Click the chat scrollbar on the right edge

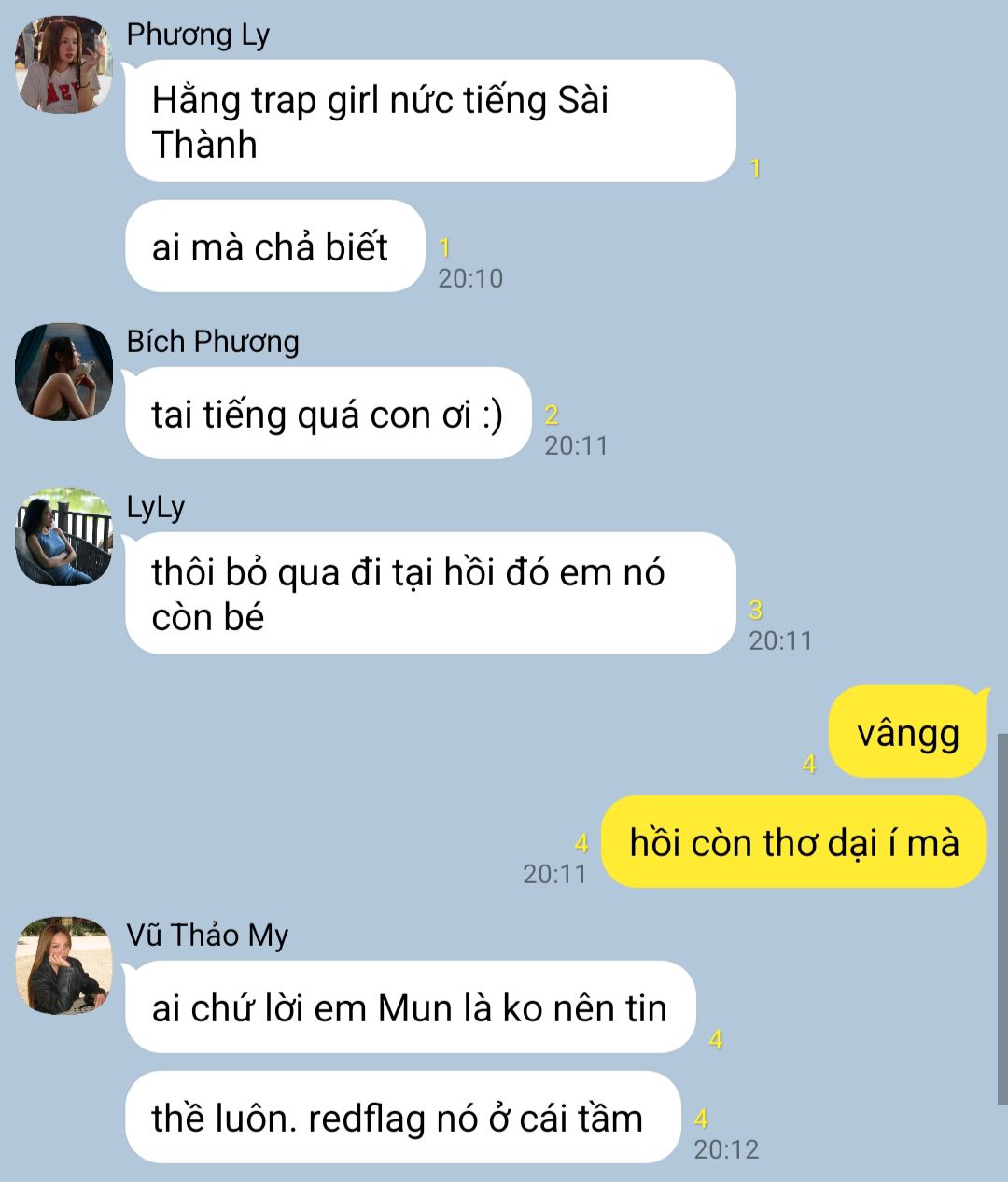[x=1002, y=920]
